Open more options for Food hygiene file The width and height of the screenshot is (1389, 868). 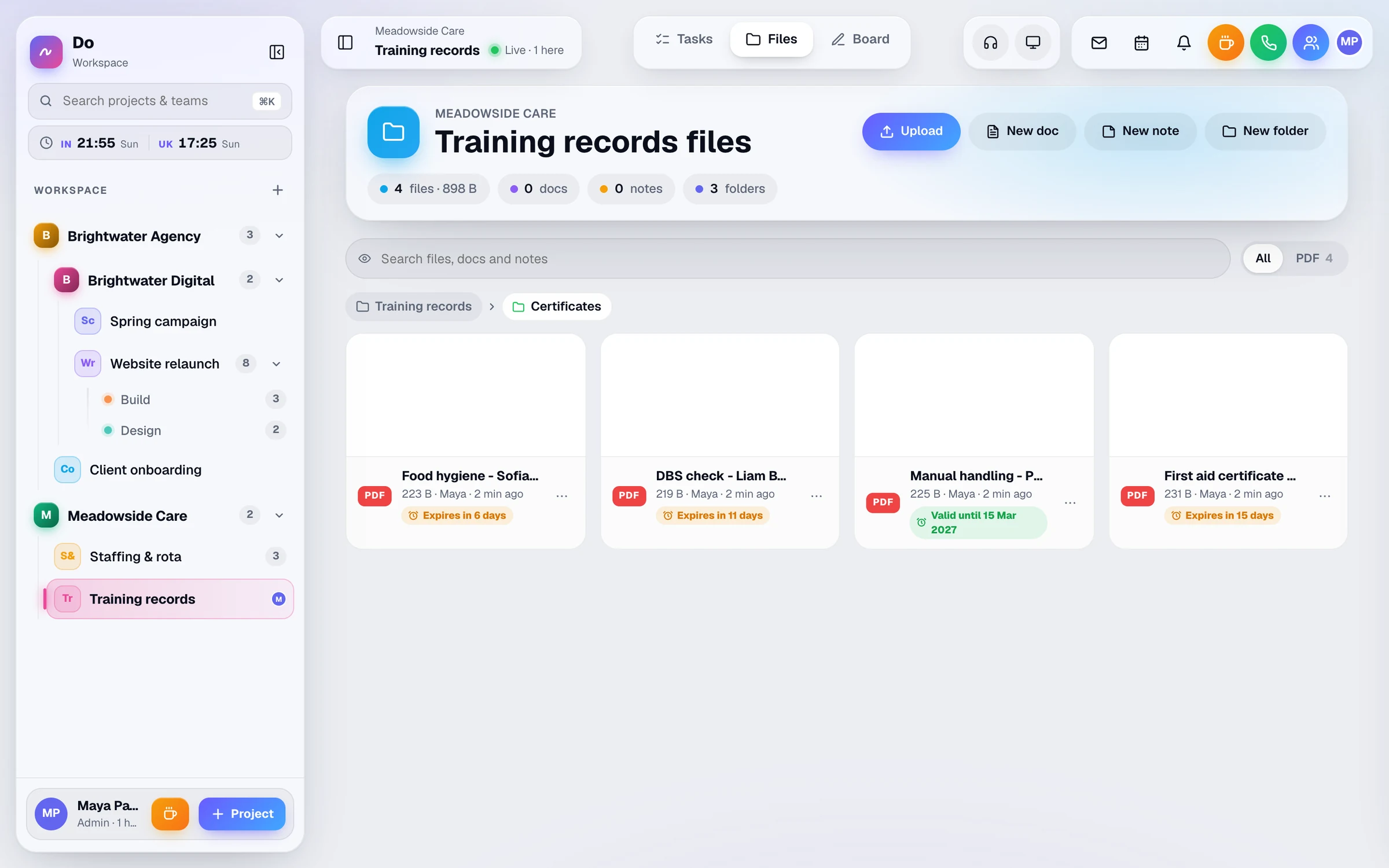[x=562, y=496]
